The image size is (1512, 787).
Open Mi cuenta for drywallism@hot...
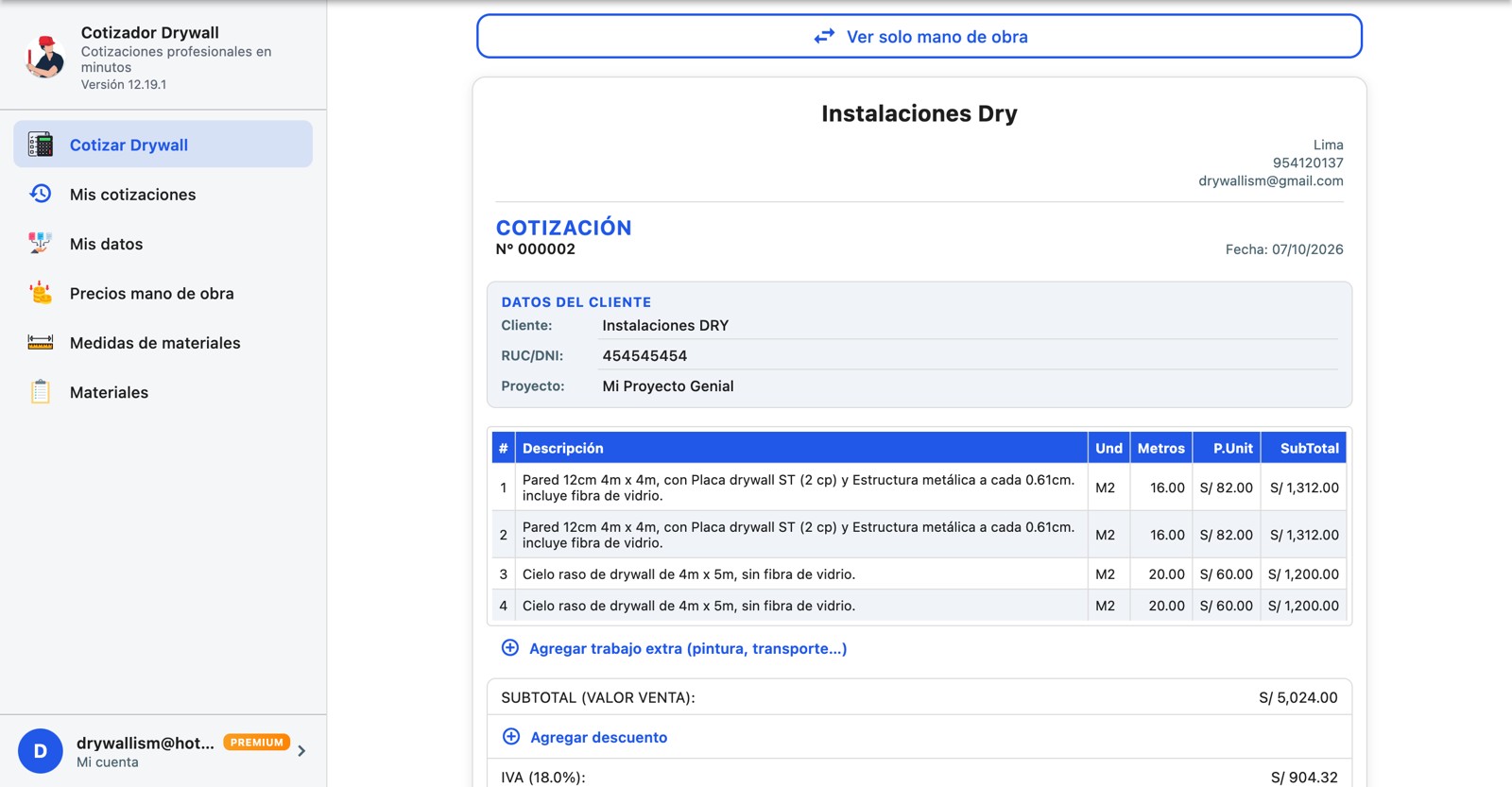click(163, 751)
